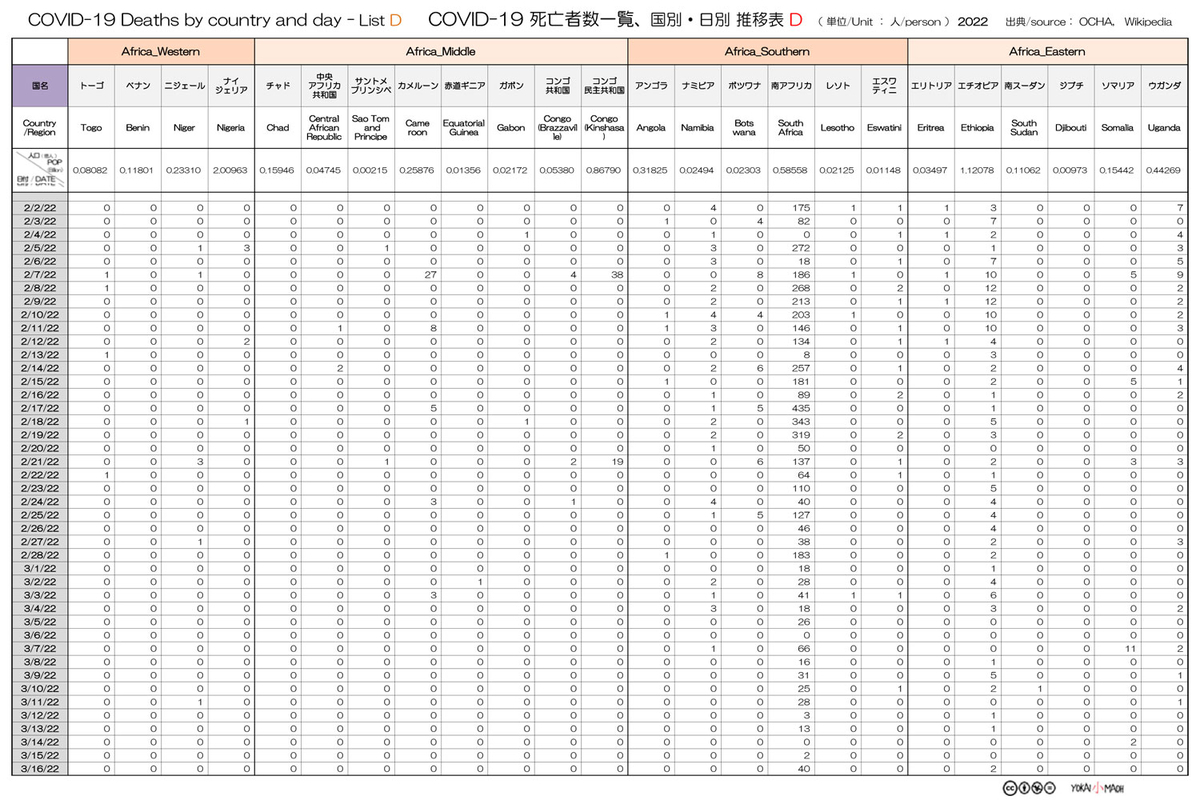Click the Creative Commons CC icon
Viewport: 1200px width, 804px height.
coord(1011,786)
